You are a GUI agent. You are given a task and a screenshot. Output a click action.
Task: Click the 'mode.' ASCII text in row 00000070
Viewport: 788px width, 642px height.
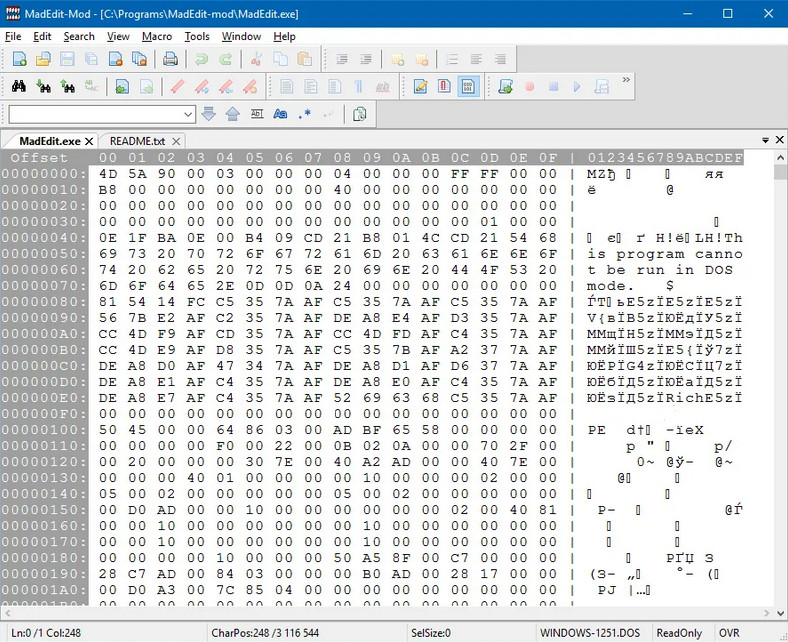pos(610,286)
